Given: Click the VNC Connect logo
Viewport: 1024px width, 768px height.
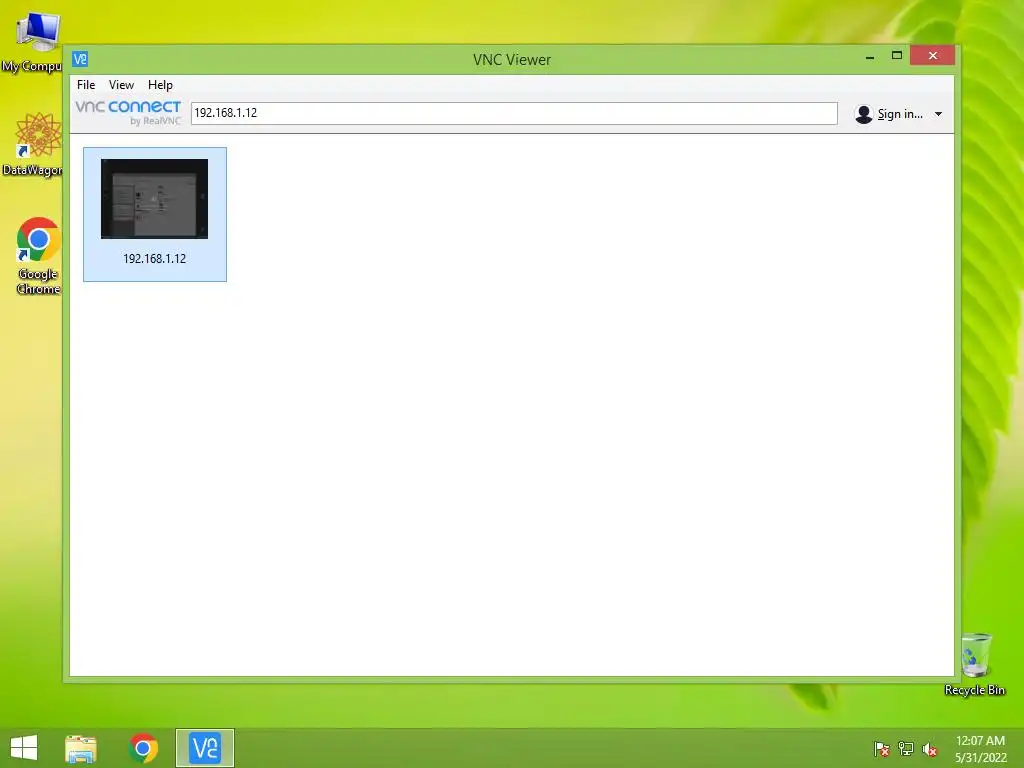Looking at the screenshot, I should [x=128, y=112].
